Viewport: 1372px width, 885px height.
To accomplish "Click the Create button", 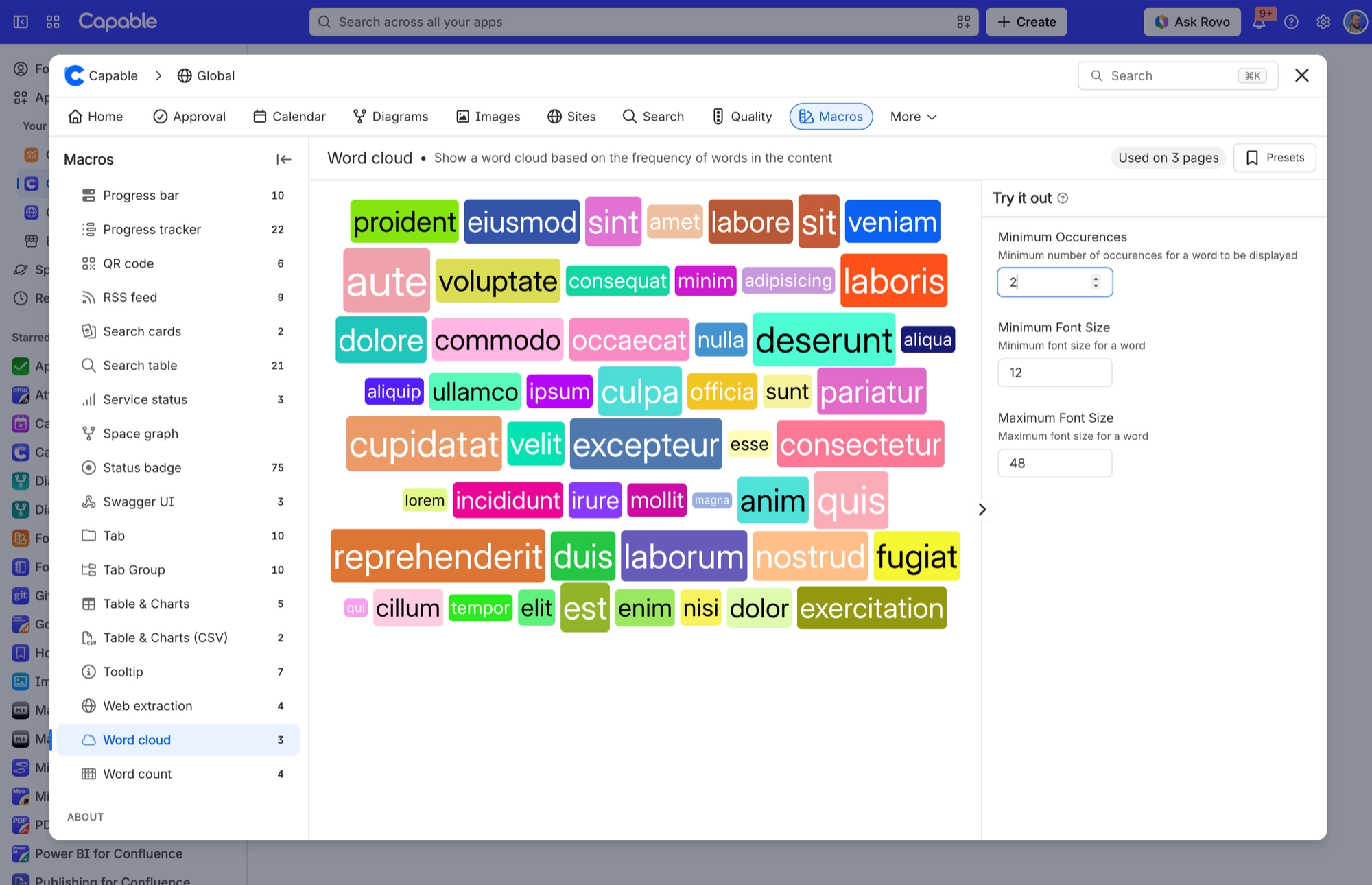I will coord(1026,22).
